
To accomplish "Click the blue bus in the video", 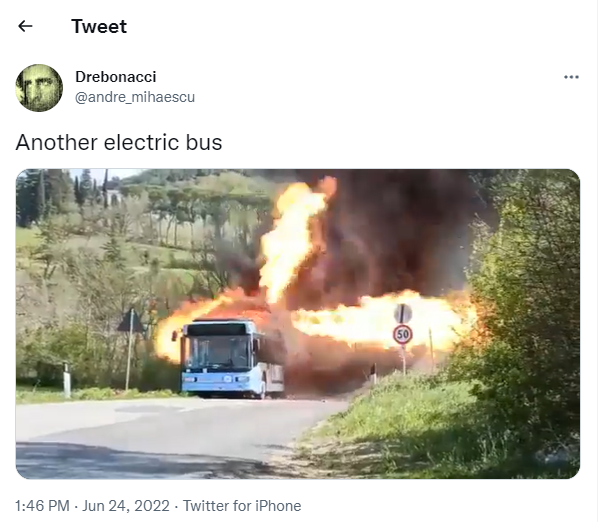I will 229,358.
